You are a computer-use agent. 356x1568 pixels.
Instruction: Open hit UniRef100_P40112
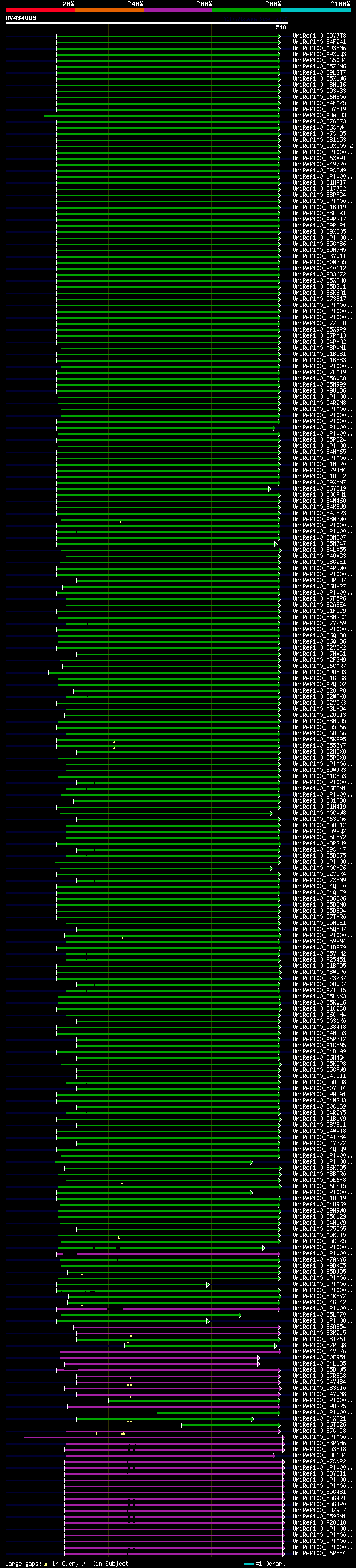[x=319, y=269]
